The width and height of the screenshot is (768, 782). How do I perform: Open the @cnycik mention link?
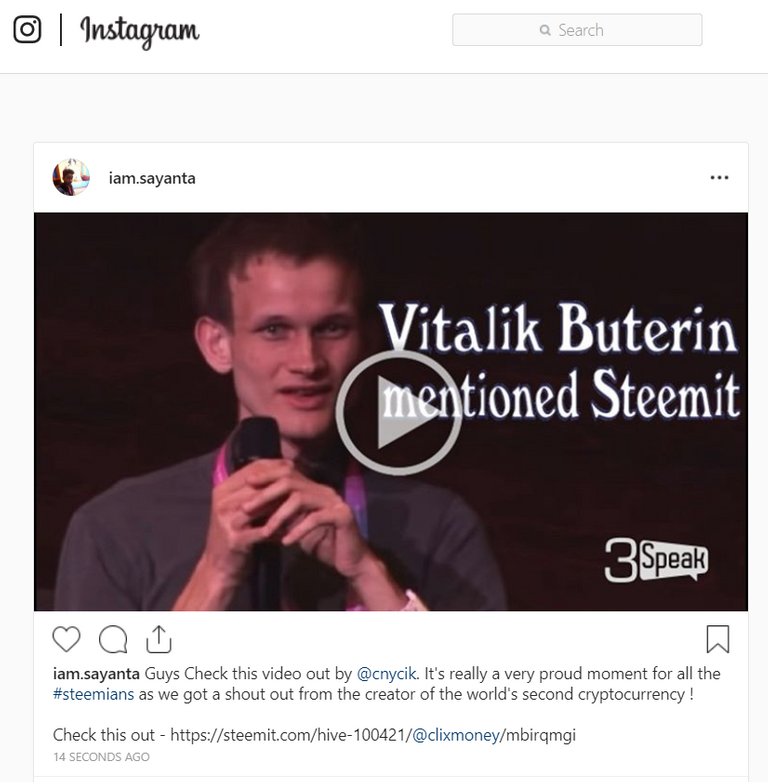tap(386, 674)
